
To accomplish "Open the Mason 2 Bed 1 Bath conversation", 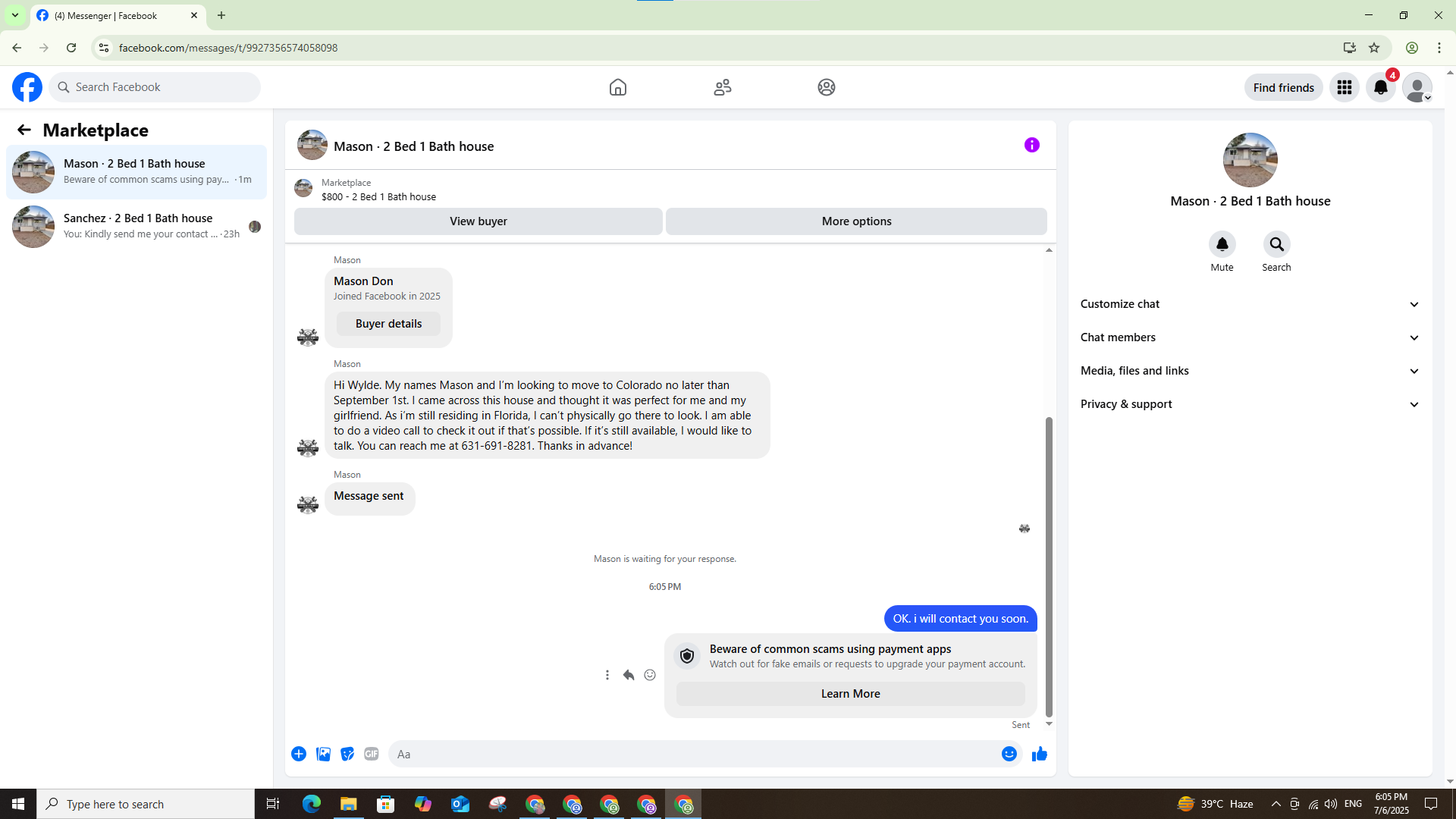I will [136, 171].
